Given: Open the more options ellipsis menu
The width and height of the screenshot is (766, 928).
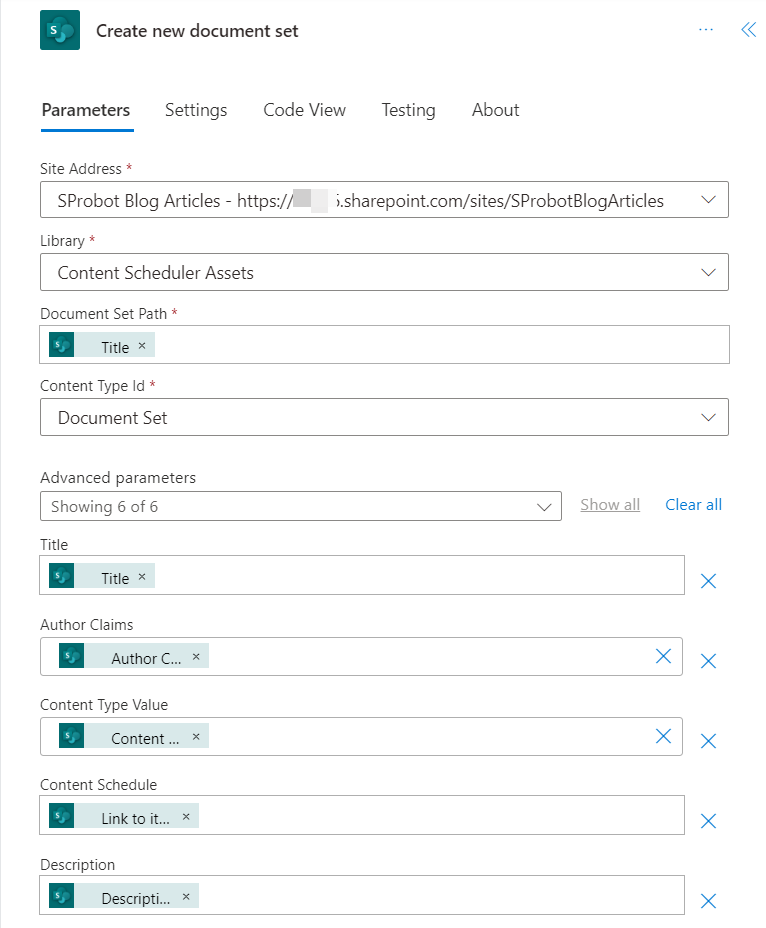Looking at the screenshot, I should (706, 30).
